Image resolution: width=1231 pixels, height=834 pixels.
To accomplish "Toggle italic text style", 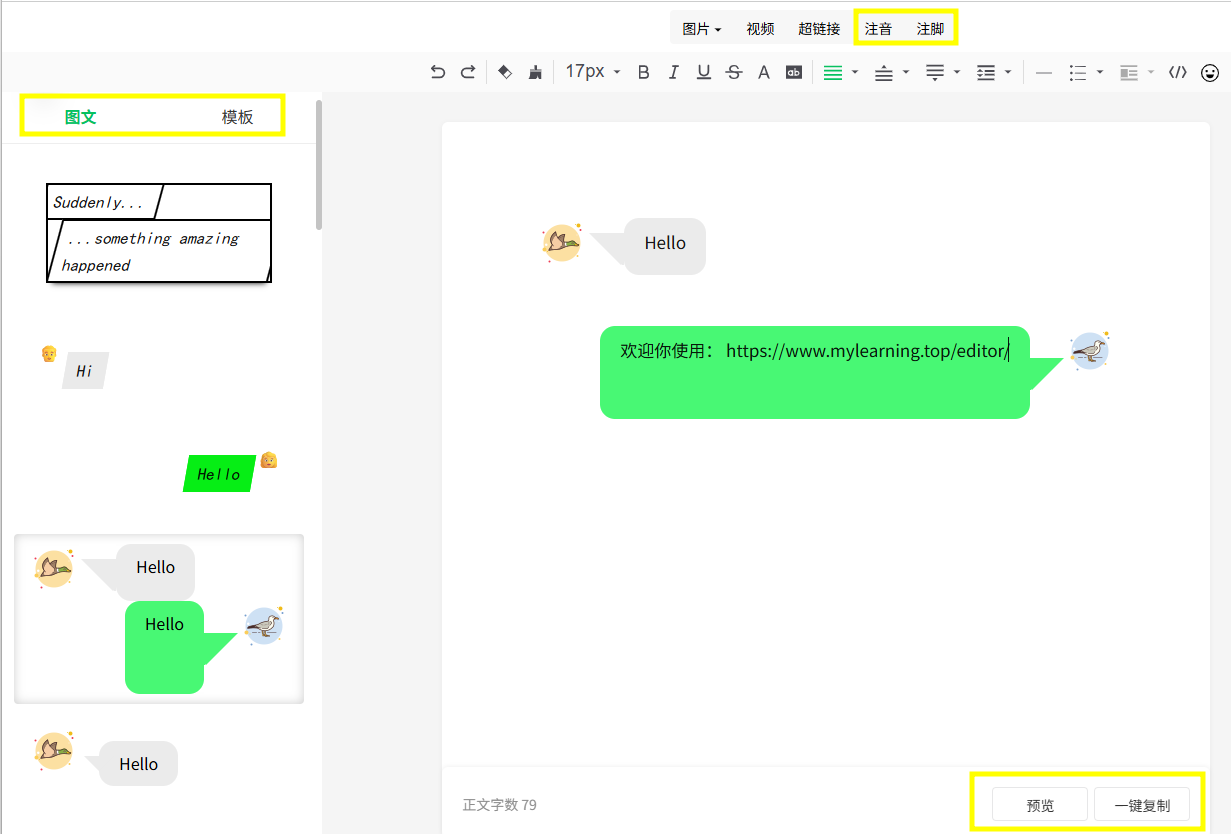I will 673,72.
